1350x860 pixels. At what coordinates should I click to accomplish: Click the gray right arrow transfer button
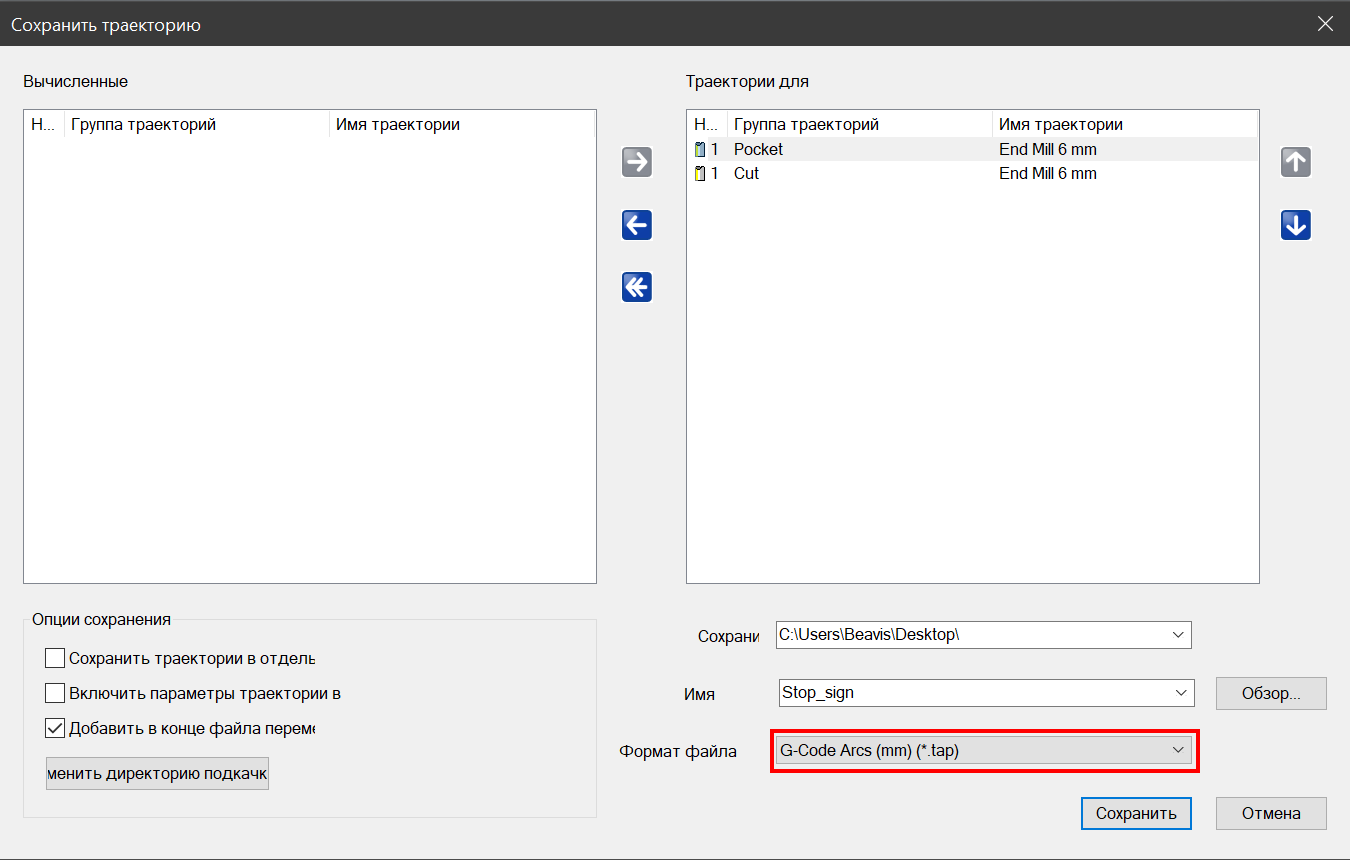tap(637, 162)
